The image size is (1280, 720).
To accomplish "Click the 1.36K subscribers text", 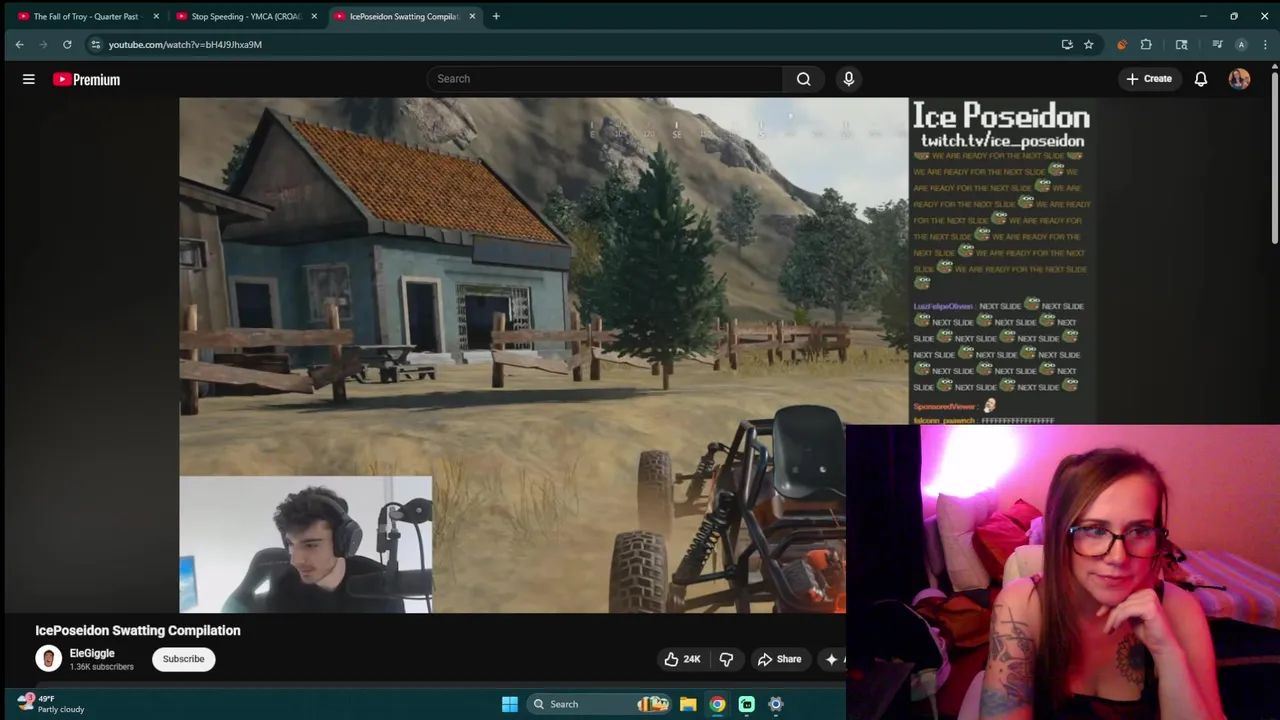I will click(x=101, y=667).
